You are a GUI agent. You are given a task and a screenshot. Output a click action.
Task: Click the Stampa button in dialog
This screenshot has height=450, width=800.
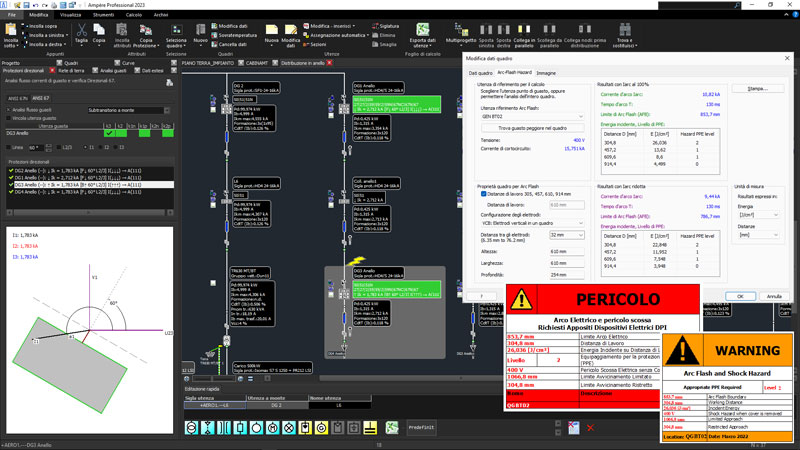[x=757, y=89]
